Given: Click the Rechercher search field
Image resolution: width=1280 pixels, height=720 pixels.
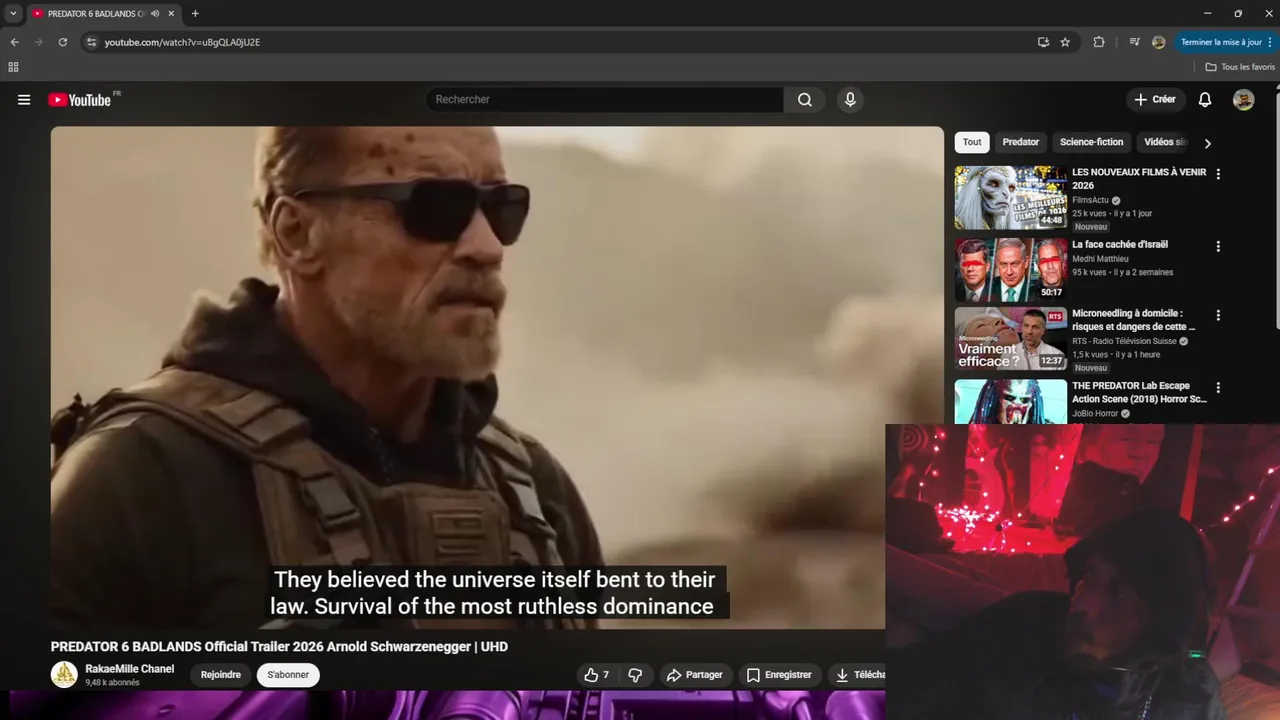Looking at the screenshot, I should (604, 100).
